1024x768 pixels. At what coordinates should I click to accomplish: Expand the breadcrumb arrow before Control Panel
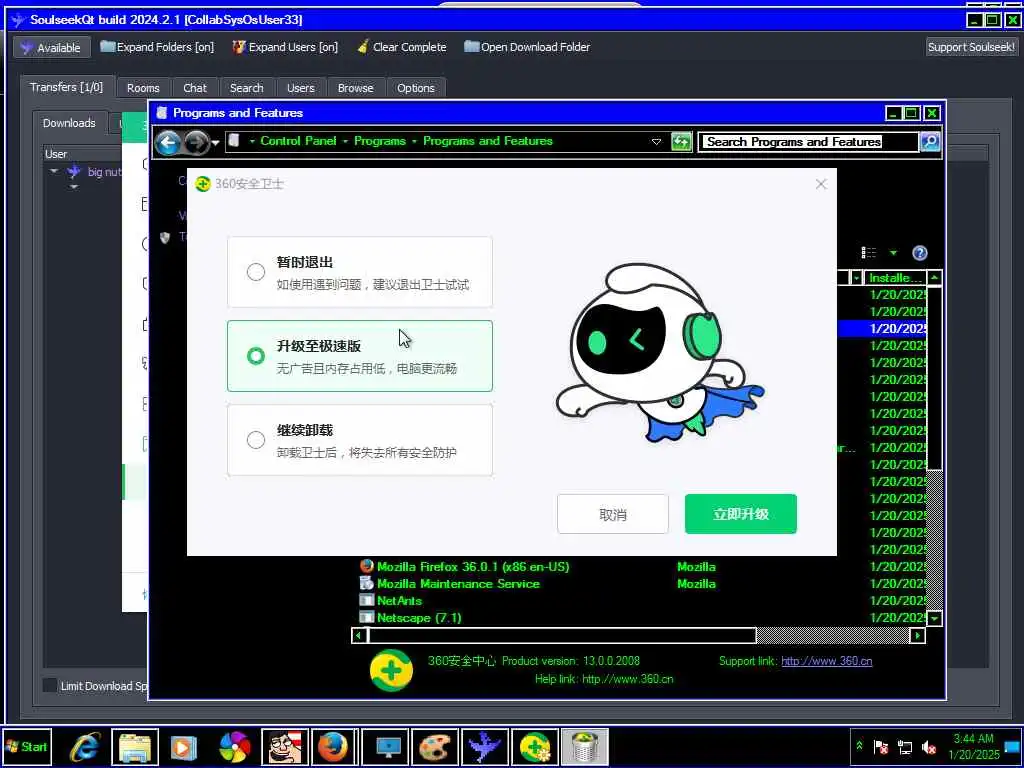252,141
